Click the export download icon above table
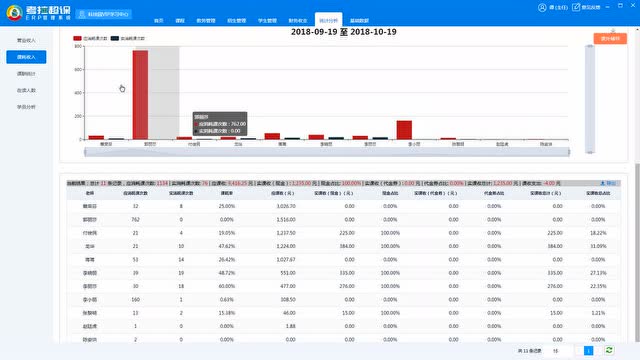640x360 pixels. [602, 183]
